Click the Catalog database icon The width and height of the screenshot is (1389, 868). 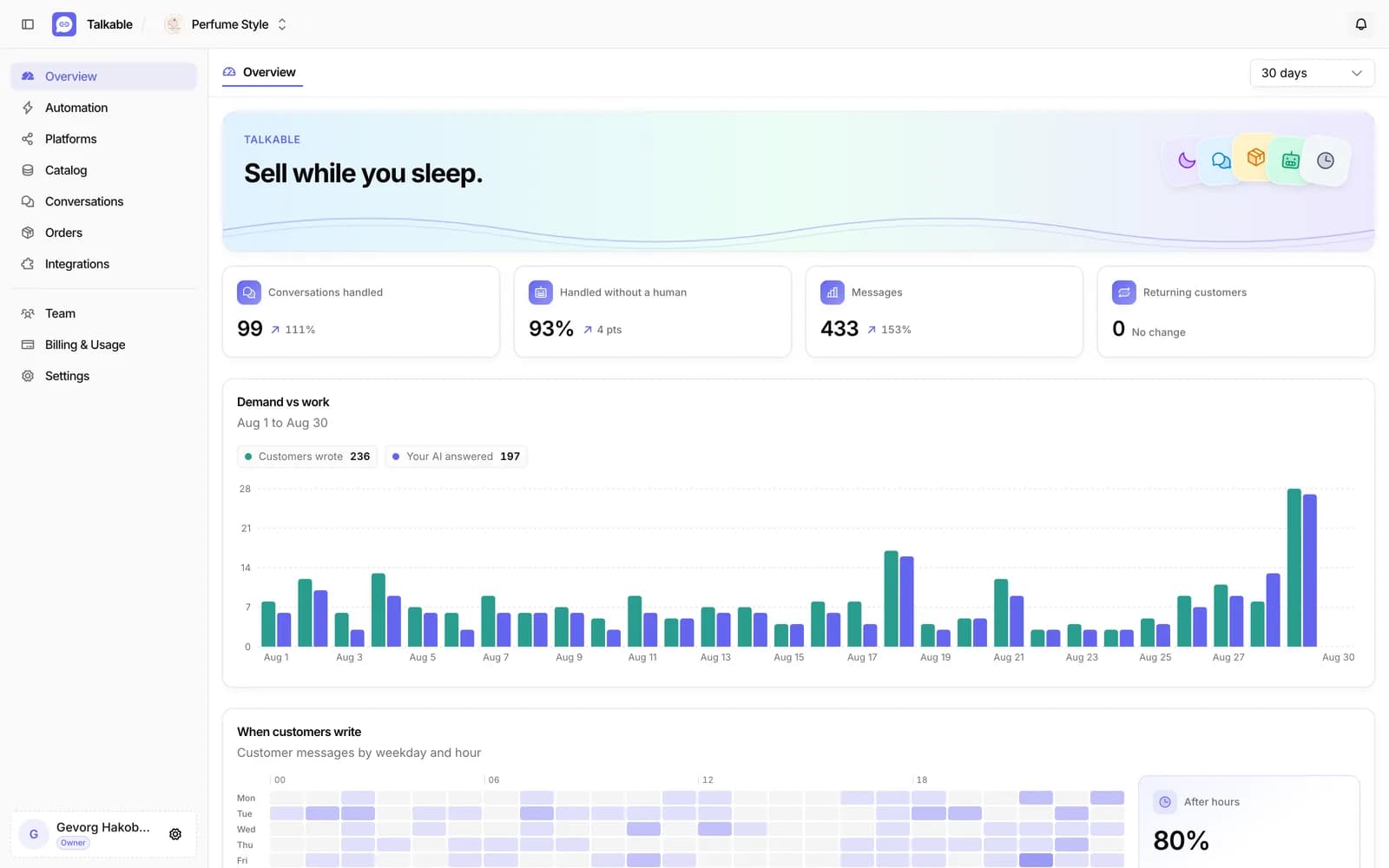coord(28,170)
